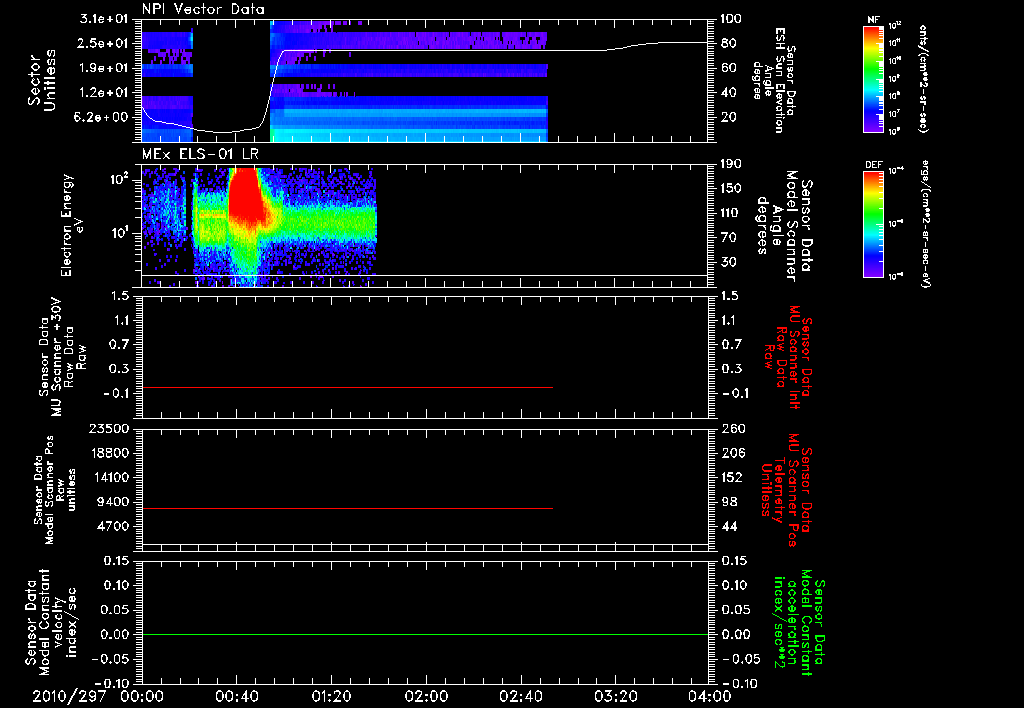Select the 'Model Scanner Pos Raw unitless' label
Image resolution: width=1024 pixels, height=708 pixels.
point(54,490)
